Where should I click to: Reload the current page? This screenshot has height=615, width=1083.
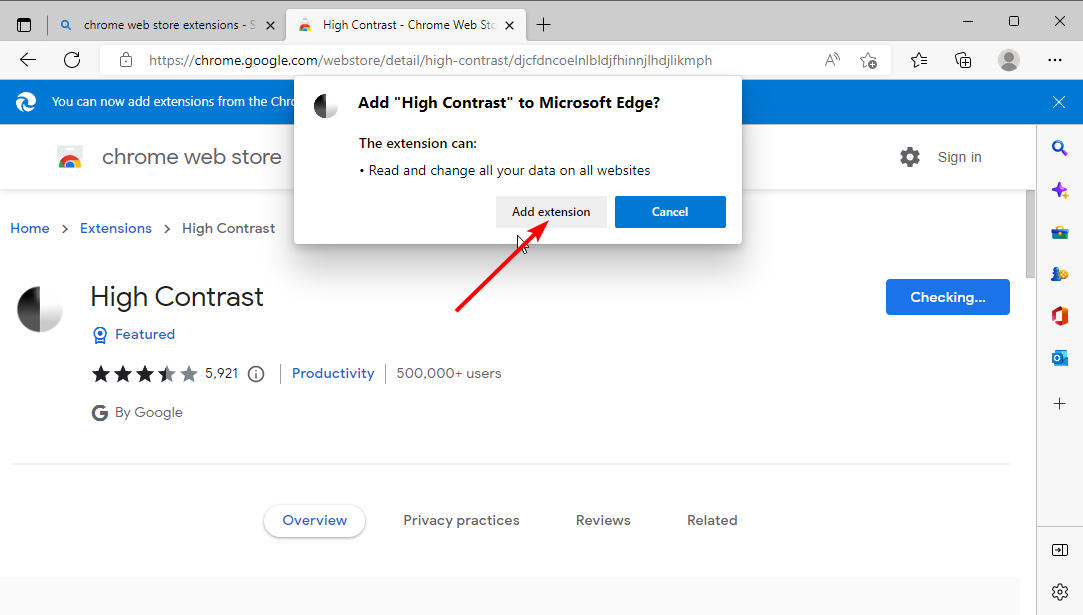pyautogui.click(x=71, y=60)
